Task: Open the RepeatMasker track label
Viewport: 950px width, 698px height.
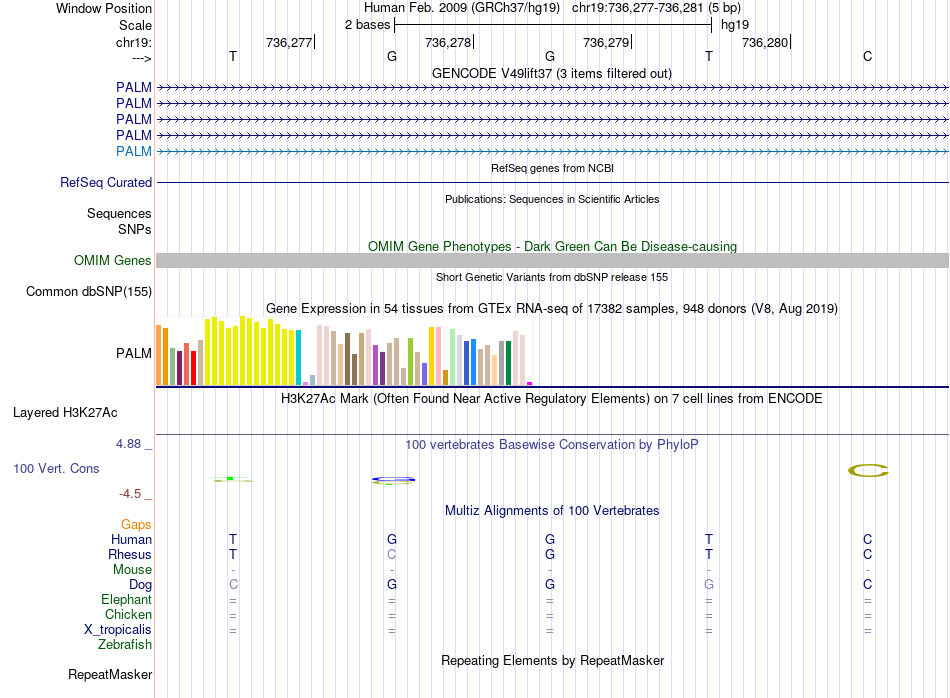Action: pyautogui.click(x=110, y=674)
